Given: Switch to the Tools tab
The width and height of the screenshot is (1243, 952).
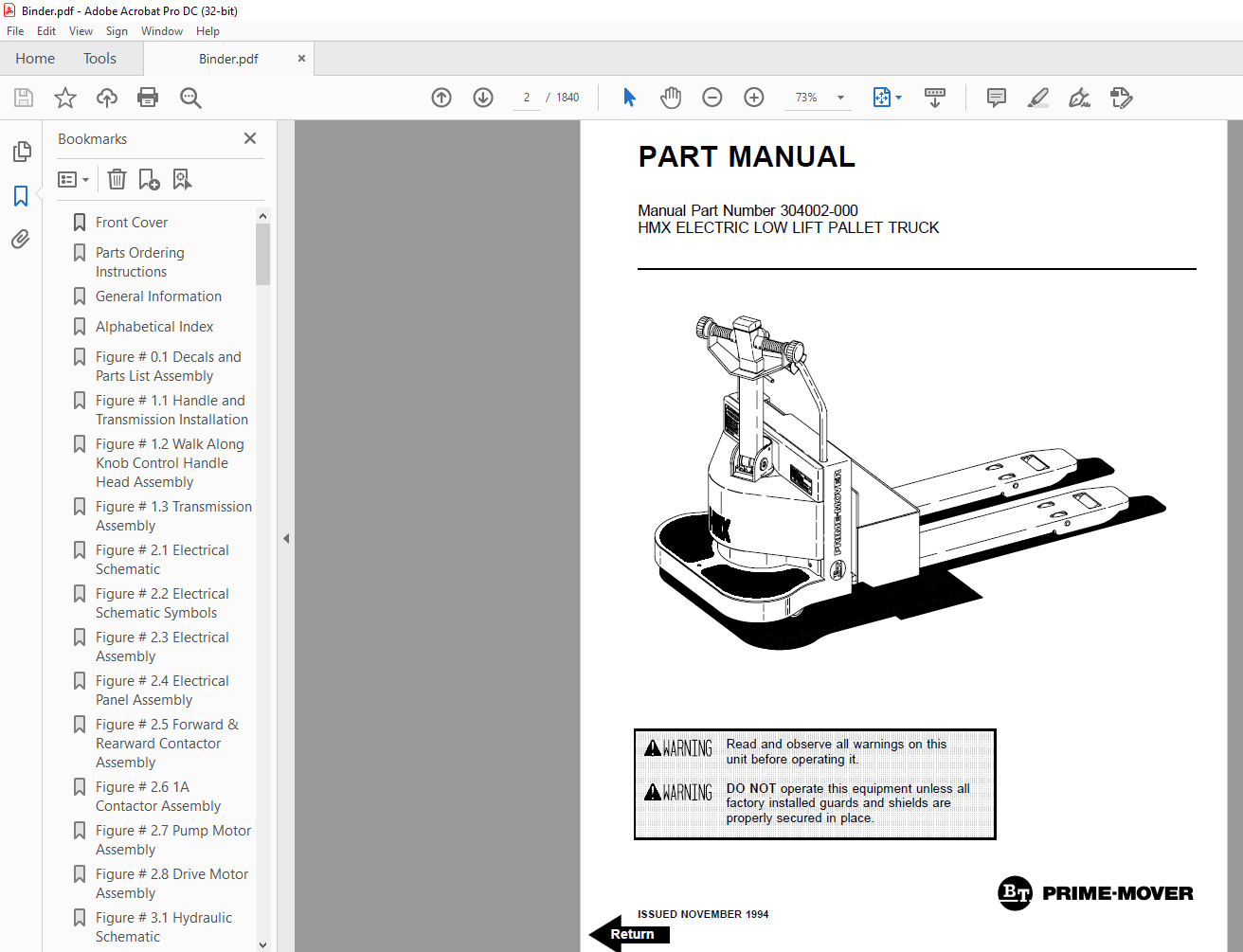Looking at the screenshot, I should pos(99,59).
